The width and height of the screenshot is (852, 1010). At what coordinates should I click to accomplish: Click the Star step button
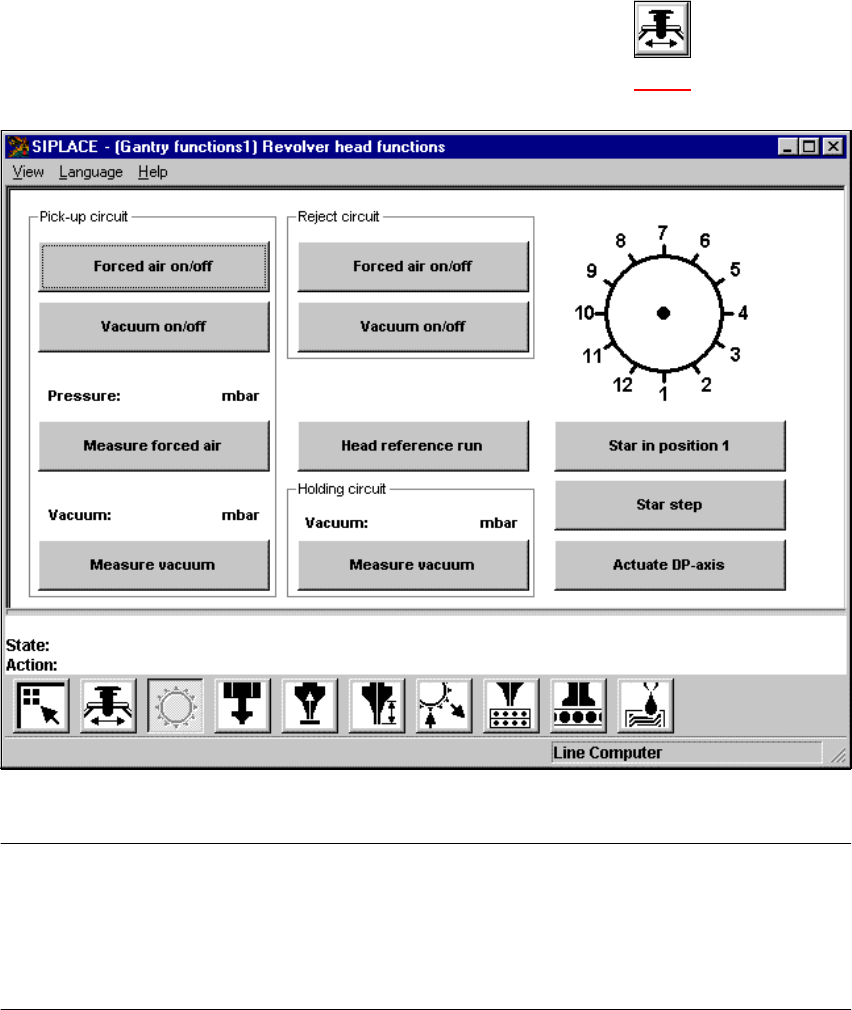(670, 505)
